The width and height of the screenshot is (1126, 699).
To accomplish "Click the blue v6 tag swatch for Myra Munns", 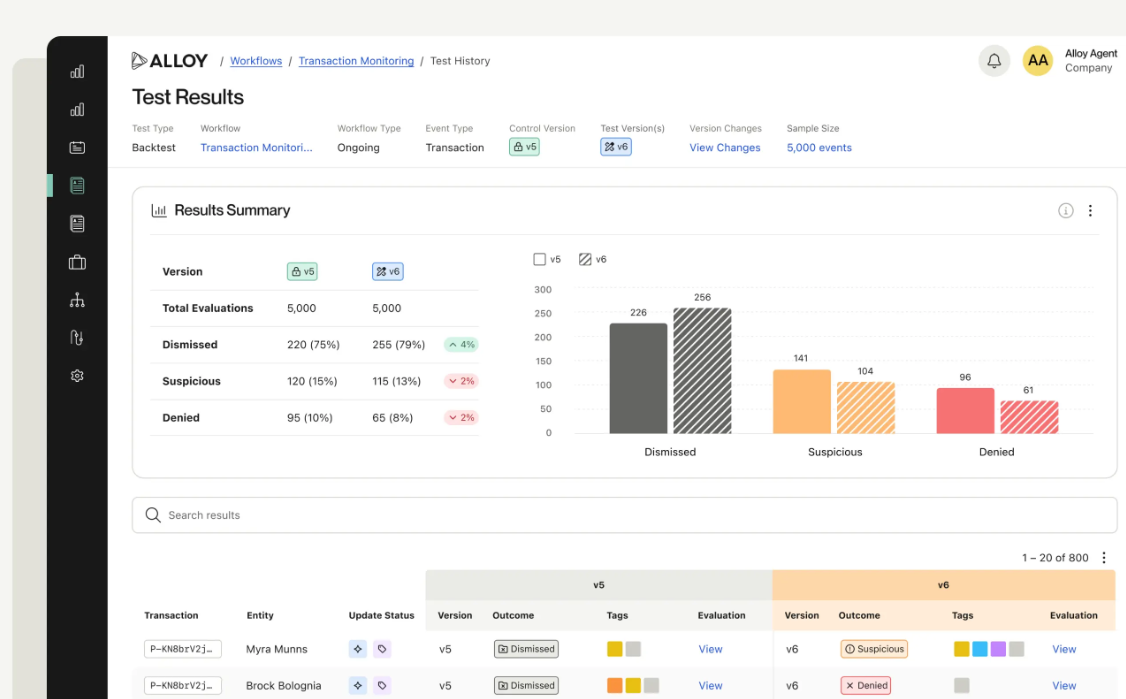I will tap(980, 649).
